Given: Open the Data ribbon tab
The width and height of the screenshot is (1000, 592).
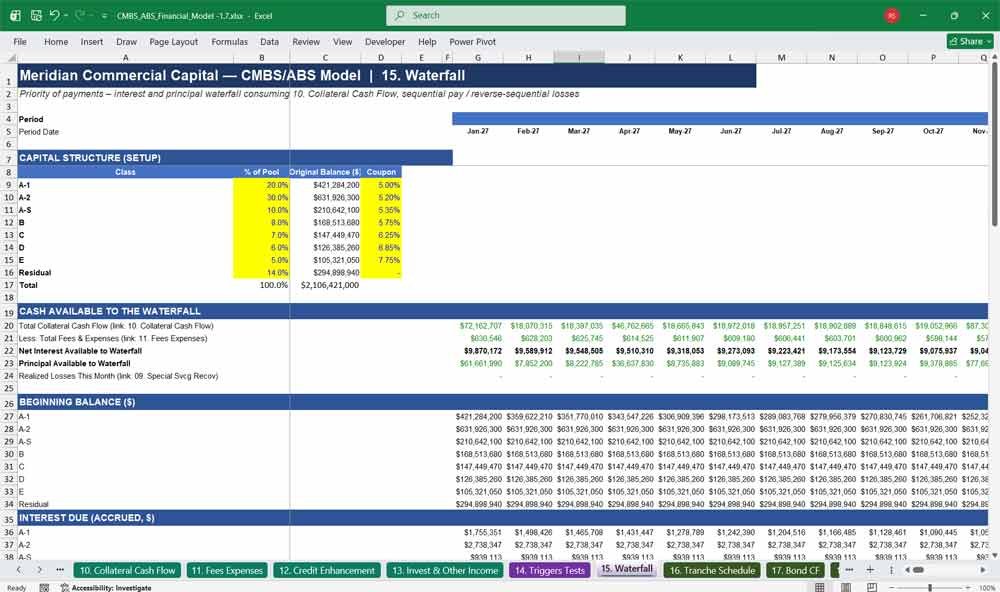Looking at the screenshot, I should click(x=269, y=41).
